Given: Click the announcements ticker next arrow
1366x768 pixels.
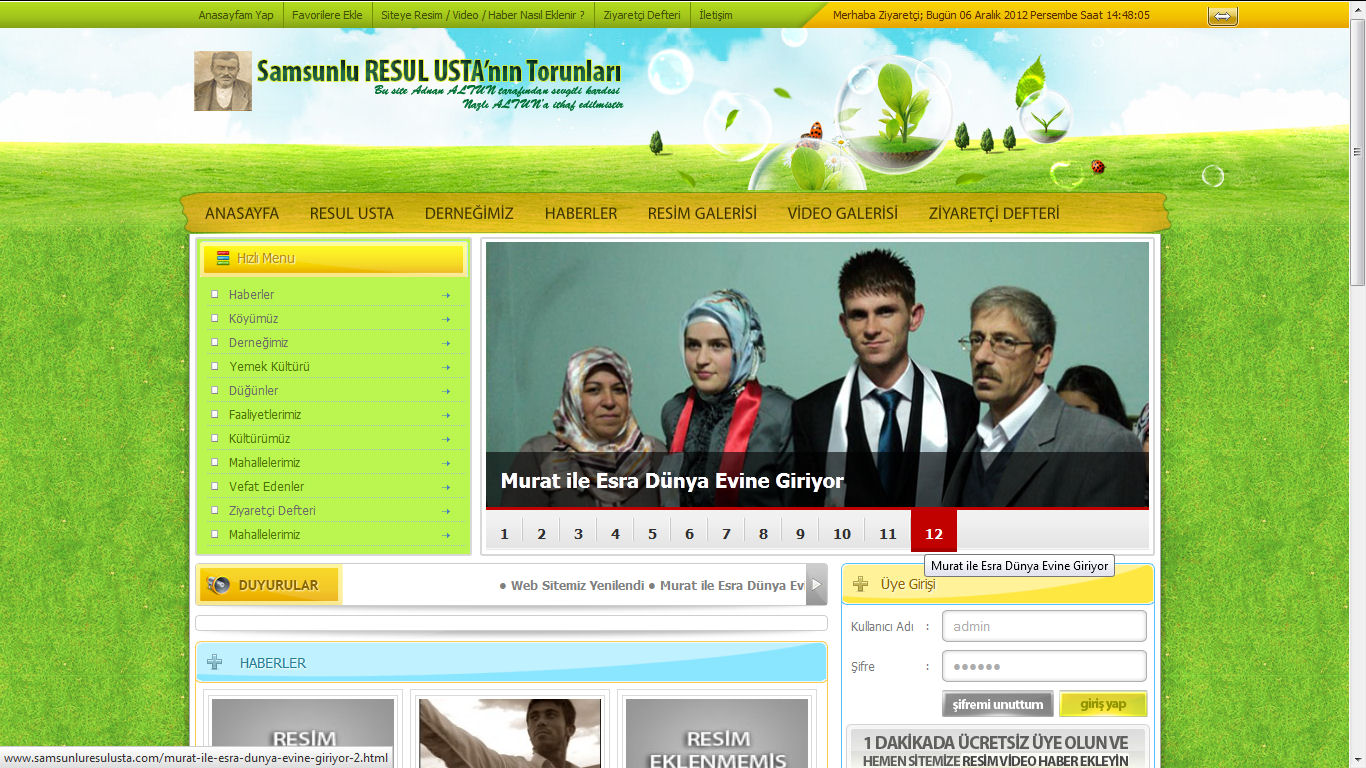Looking at the screenshot, I should coord(816,584).
